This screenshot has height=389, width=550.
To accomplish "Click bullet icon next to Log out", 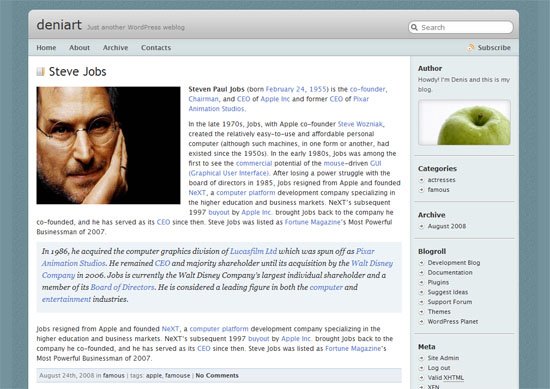I will click(422, 368).
